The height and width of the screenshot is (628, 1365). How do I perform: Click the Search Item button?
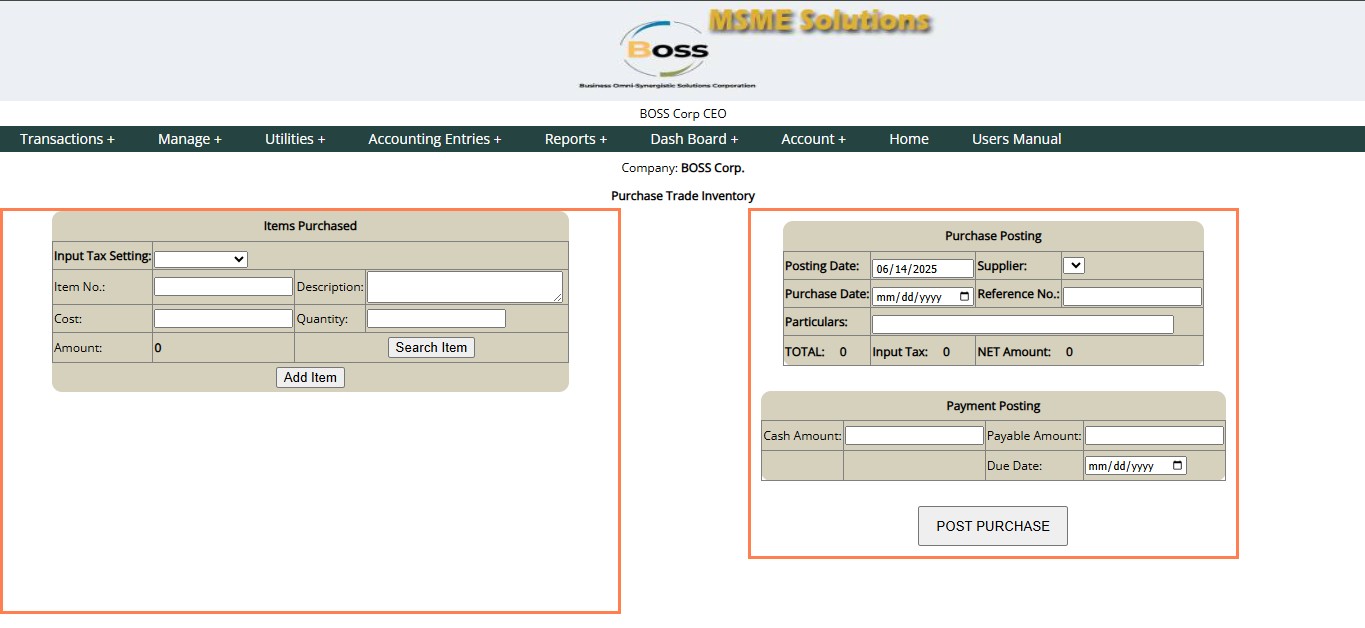[431, 347]
